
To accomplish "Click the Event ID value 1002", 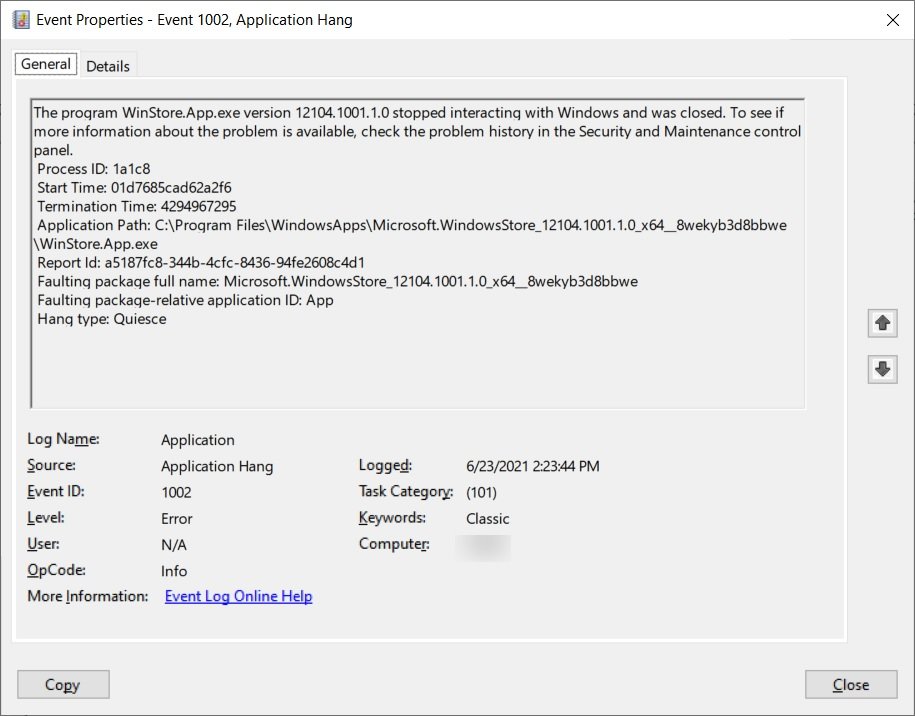I will click(176, 492).
